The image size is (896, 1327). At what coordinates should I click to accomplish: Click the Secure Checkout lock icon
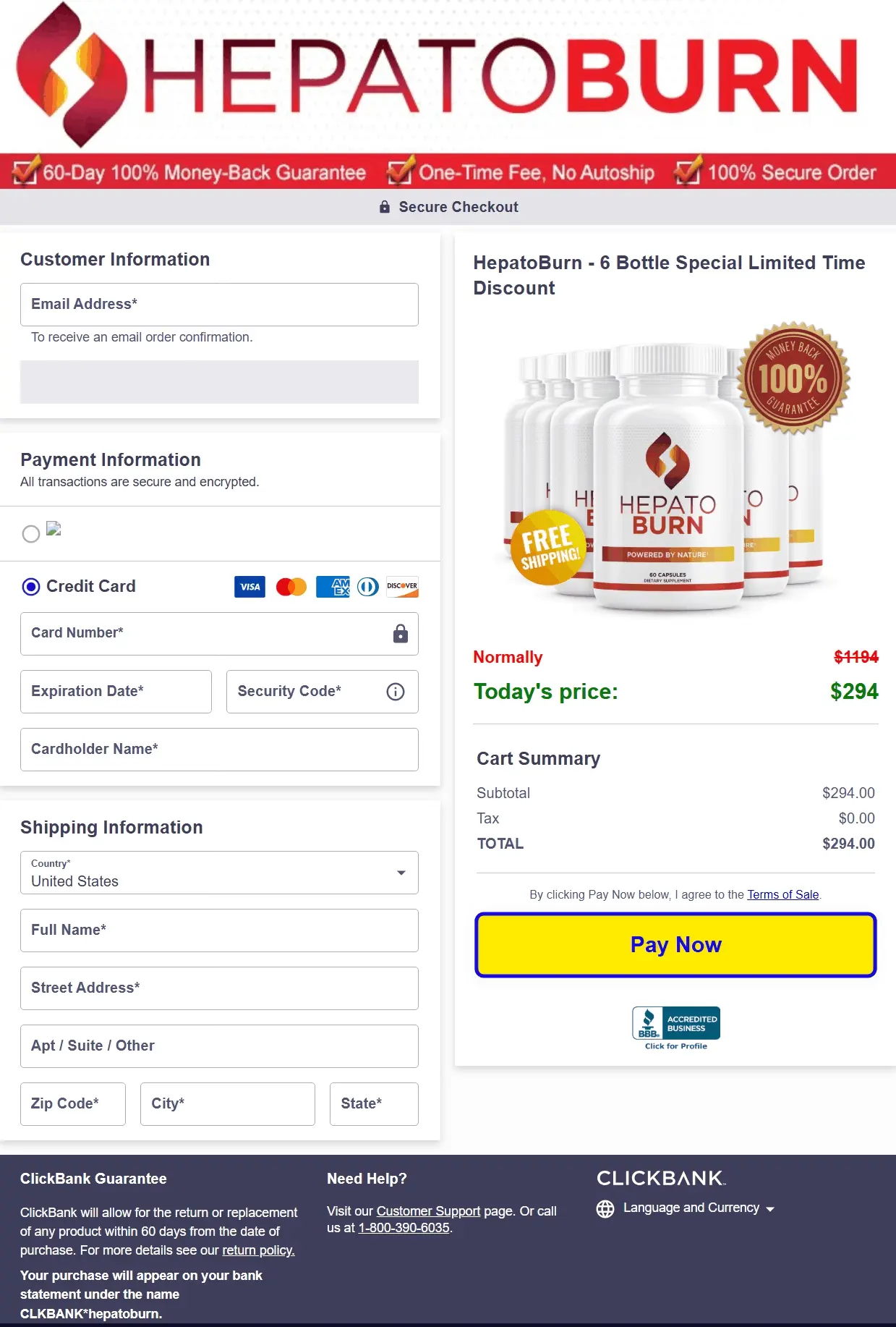pyautogui.click(x=384, y=207)
